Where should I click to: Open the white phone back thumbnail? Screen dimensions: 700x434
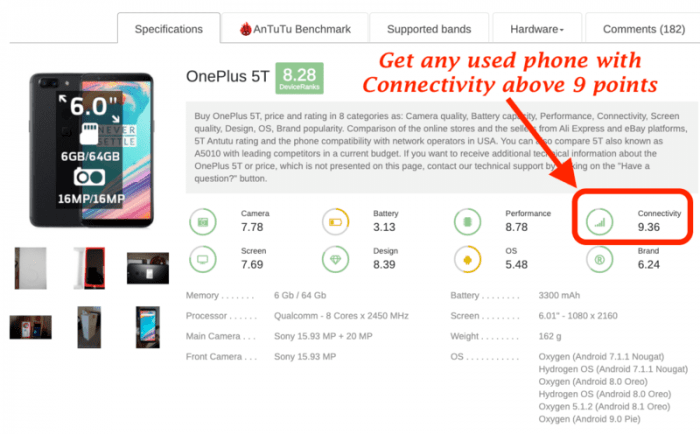pyautogui.click(x=30, y=268)
